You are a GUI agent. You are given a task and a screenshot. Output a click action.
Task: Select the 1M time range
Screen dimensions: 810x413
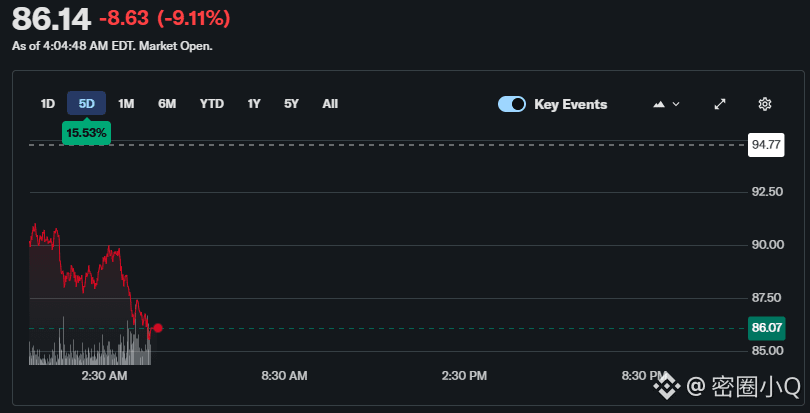tap(126, 104)
